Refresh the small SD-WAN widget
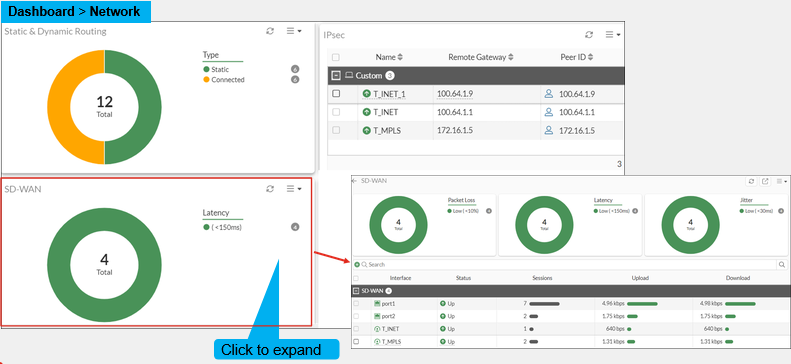791x364 pixels. [x=270, y=189]
